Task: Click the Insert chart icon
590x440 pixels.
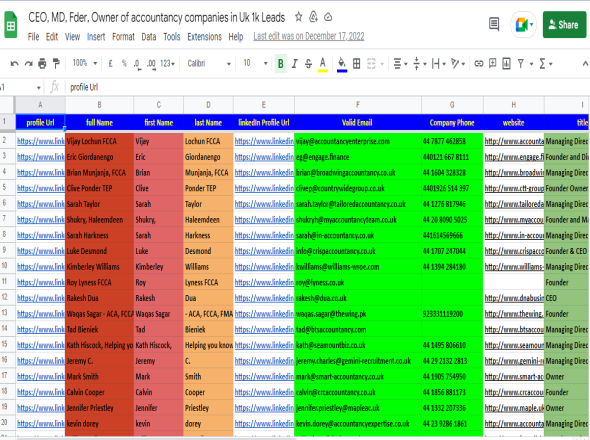Action: click(506, 63)
